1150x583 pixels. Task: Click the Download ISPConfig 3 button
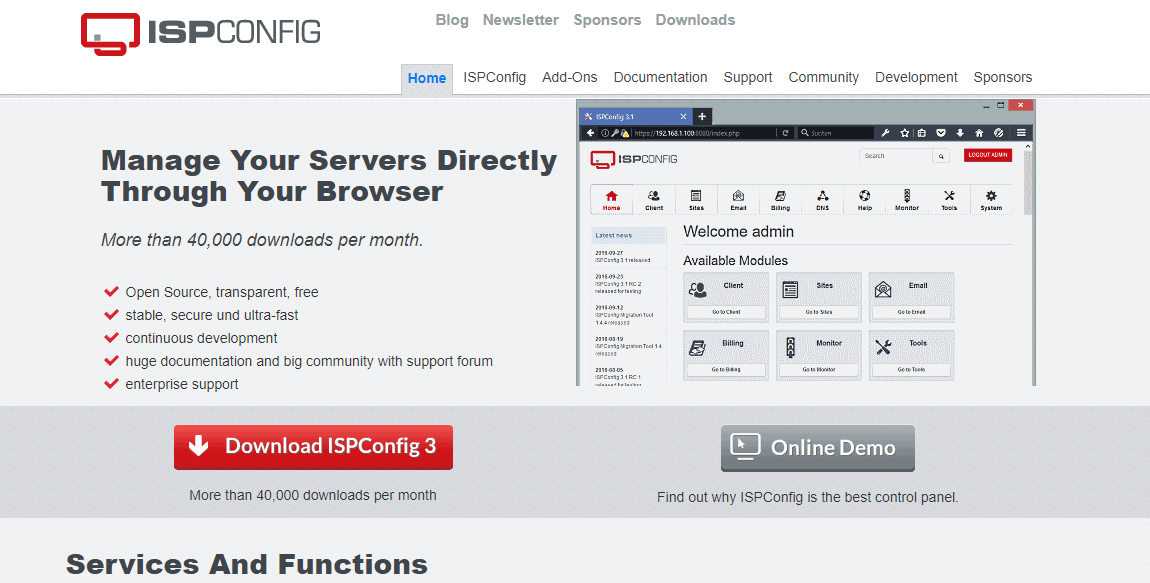(x=313, y=447)
